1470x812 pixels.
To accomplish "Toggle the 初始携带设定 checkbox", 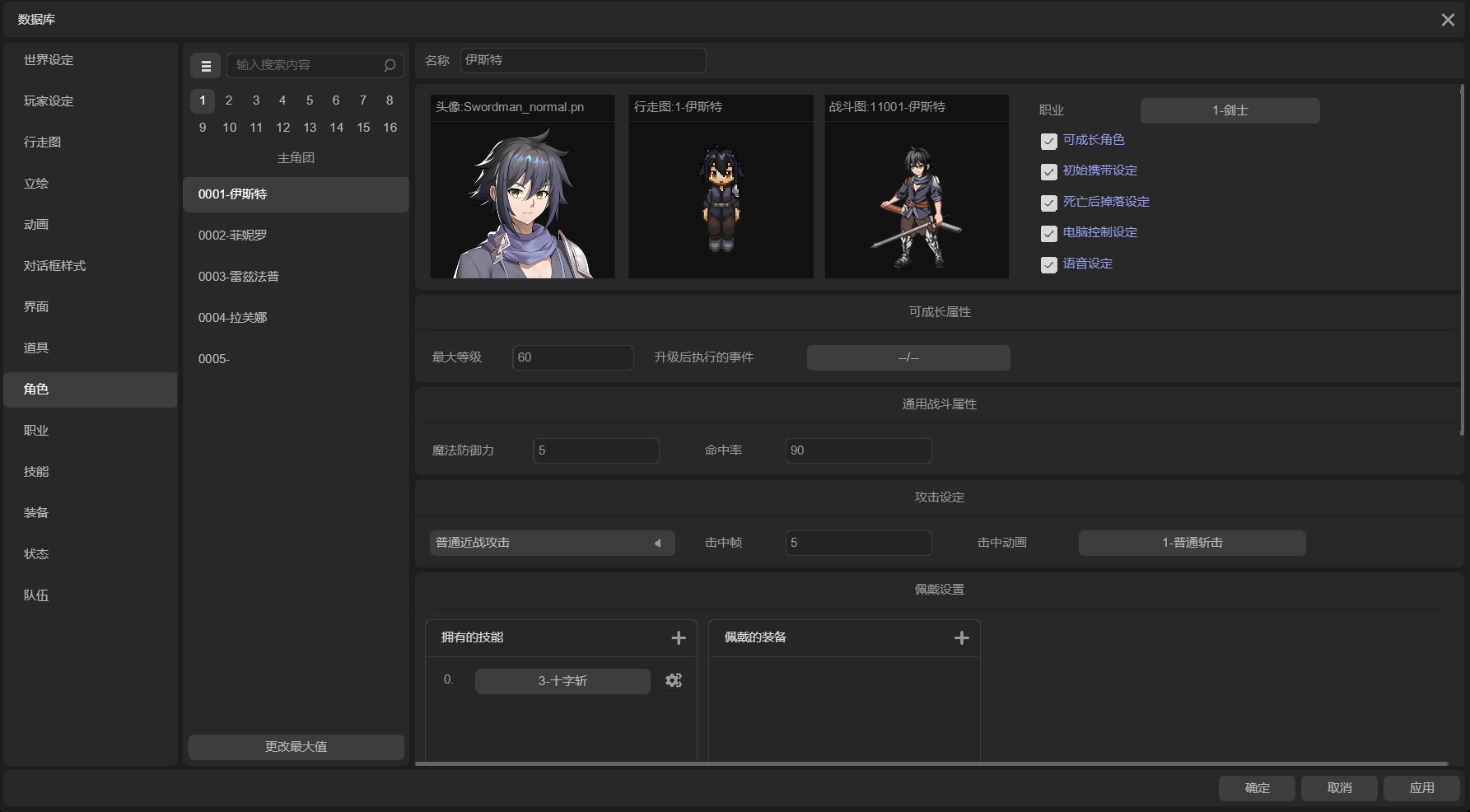I will point(1048,171).
